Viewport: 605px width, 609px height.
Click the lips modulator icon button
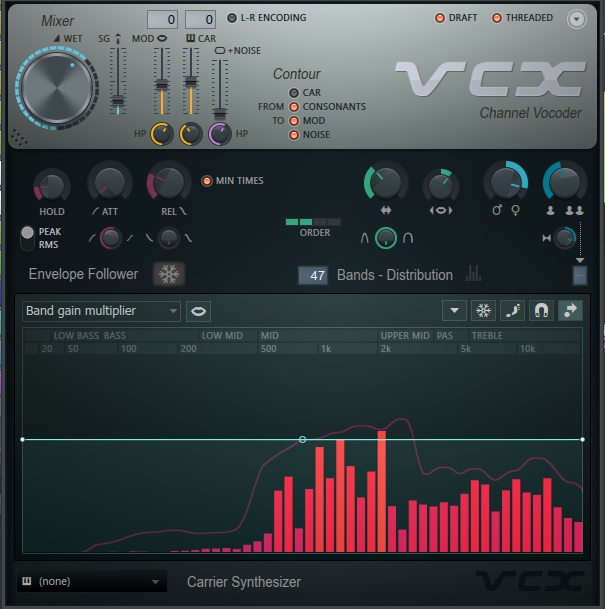198,311
